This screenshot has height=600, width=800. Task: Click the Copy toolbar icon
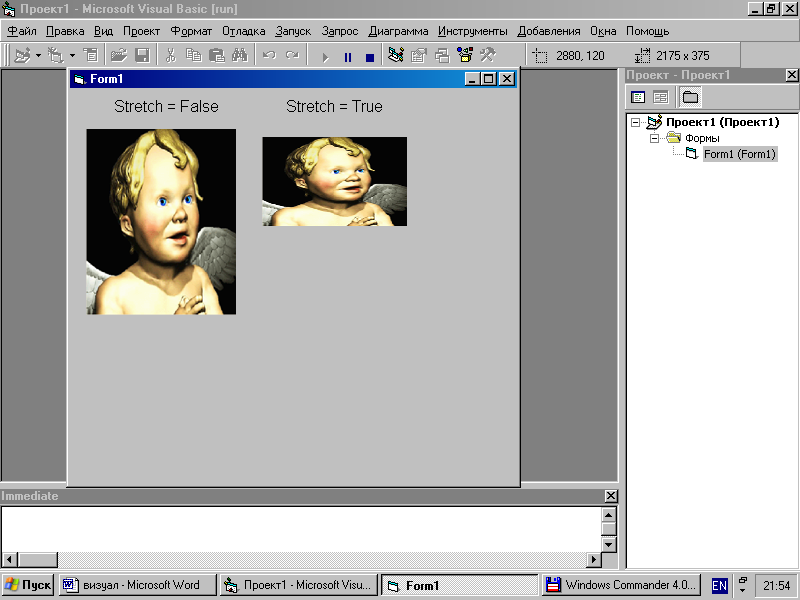tap(193, 55)
